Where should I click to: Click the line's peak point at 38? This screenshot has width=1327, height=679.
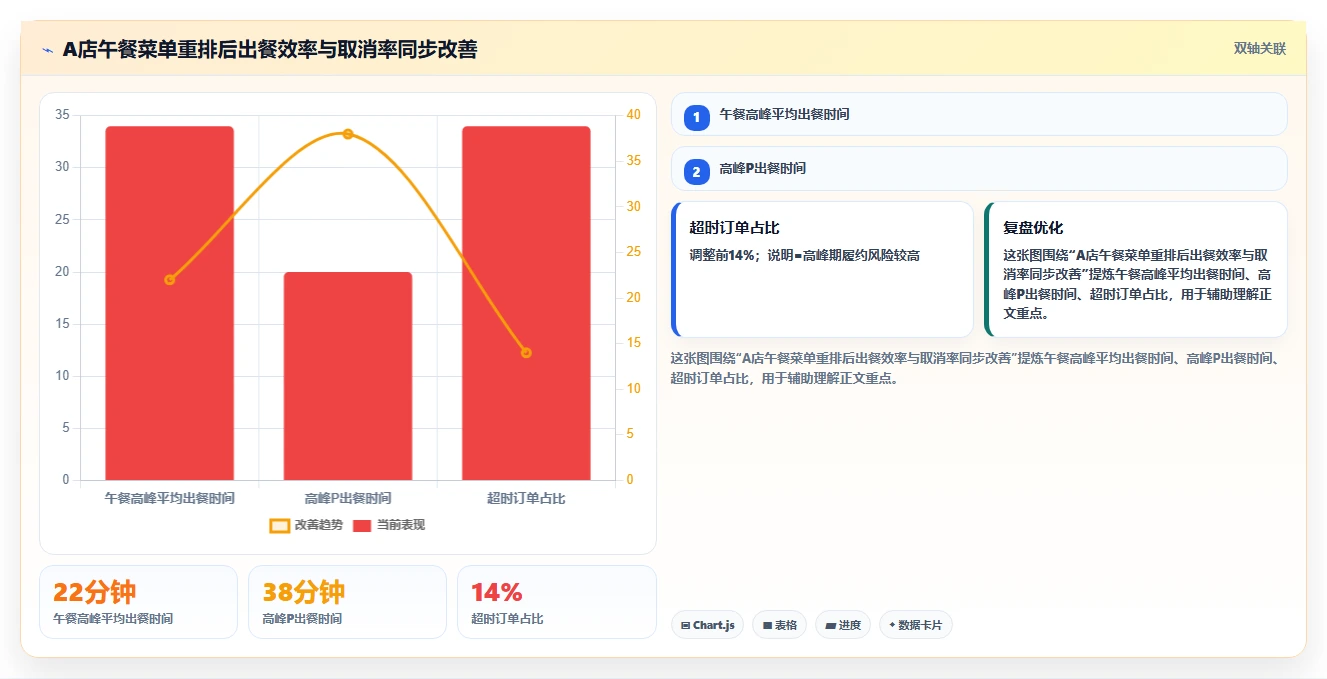[x=348, y=134]
